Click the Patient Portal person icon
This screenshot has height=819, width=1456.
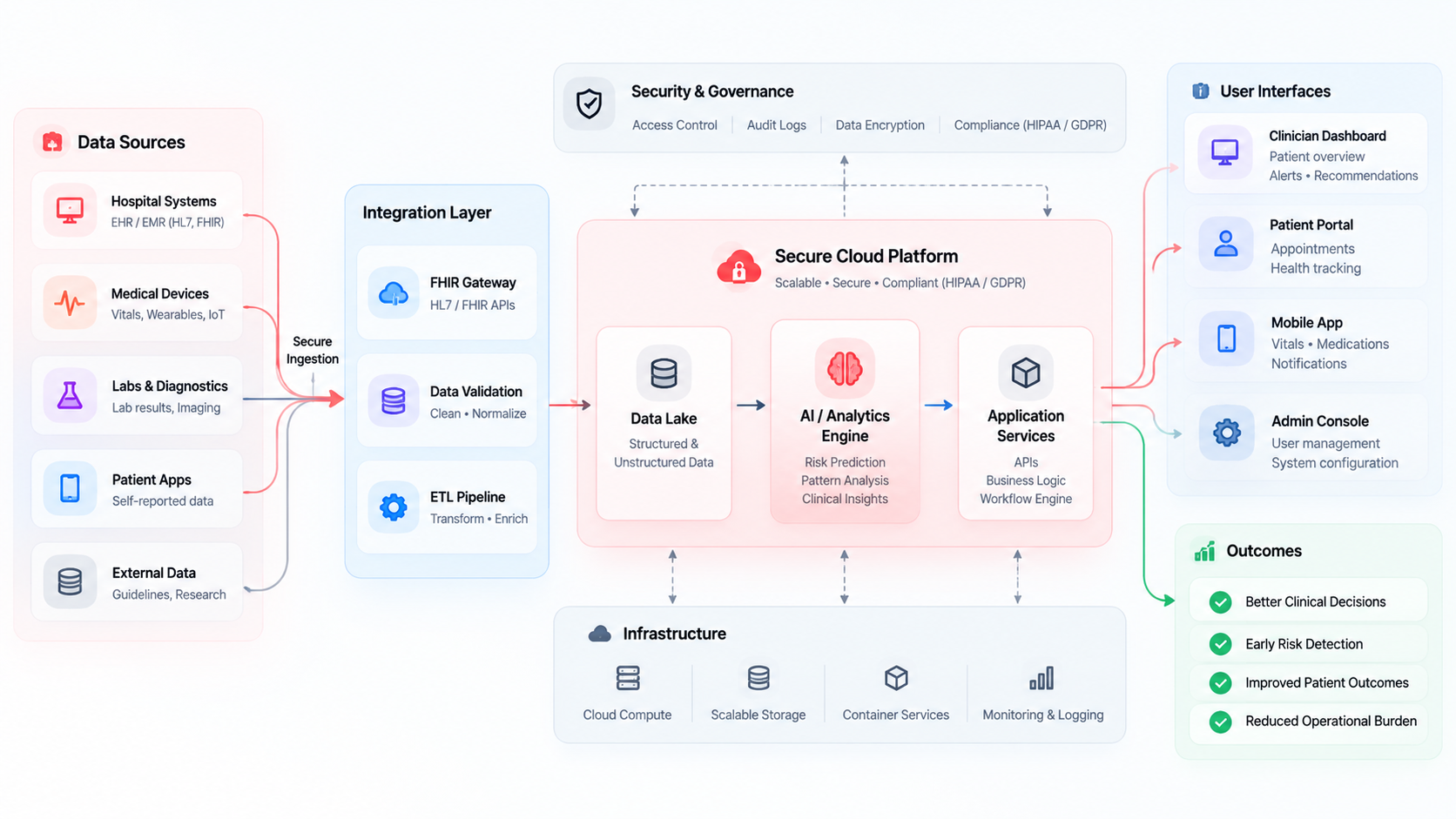[1226, 244]
